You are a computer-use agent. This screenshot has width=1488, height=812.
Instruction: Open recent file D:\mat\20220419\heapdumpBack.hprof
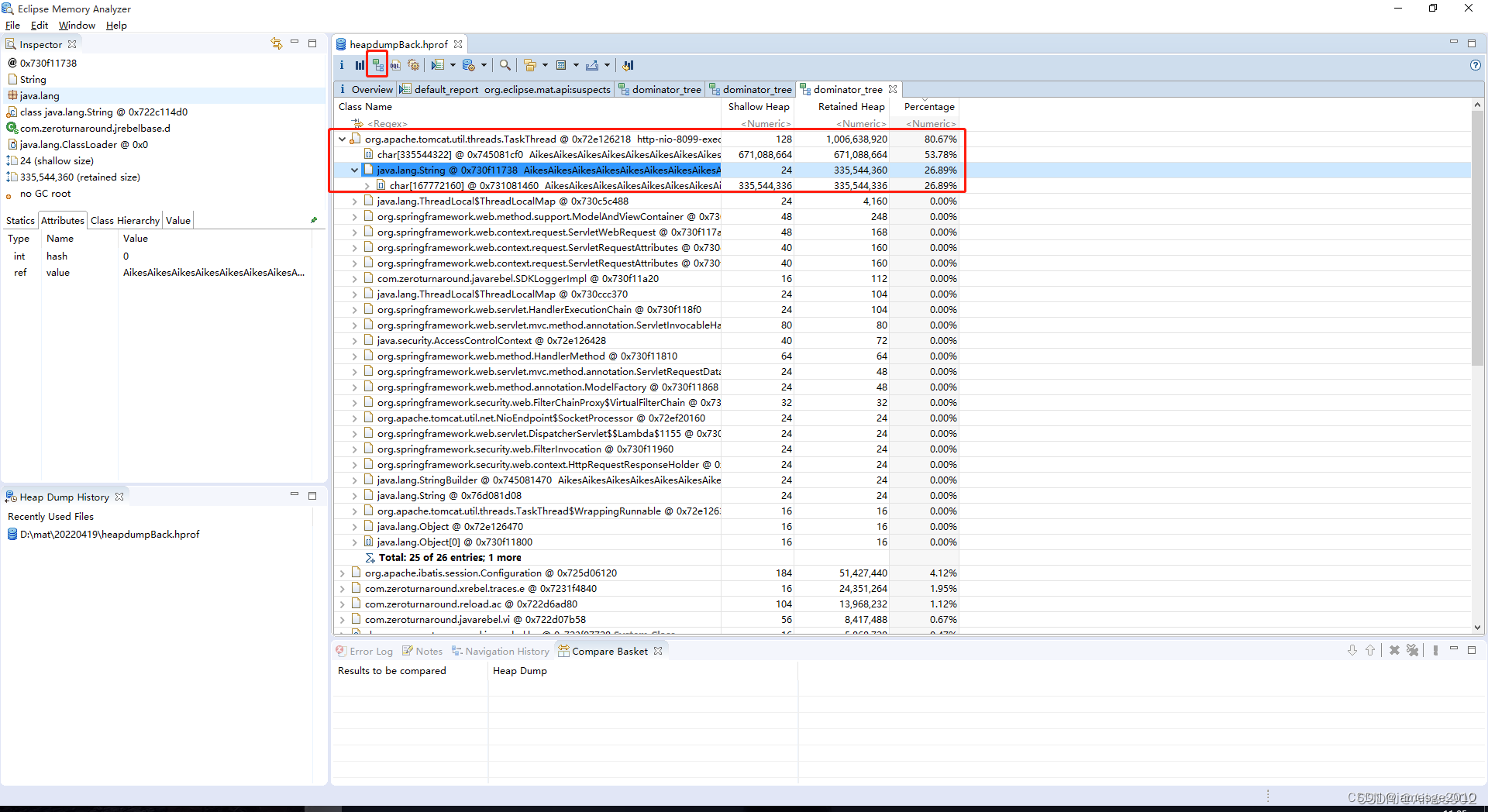click(109, 535)
